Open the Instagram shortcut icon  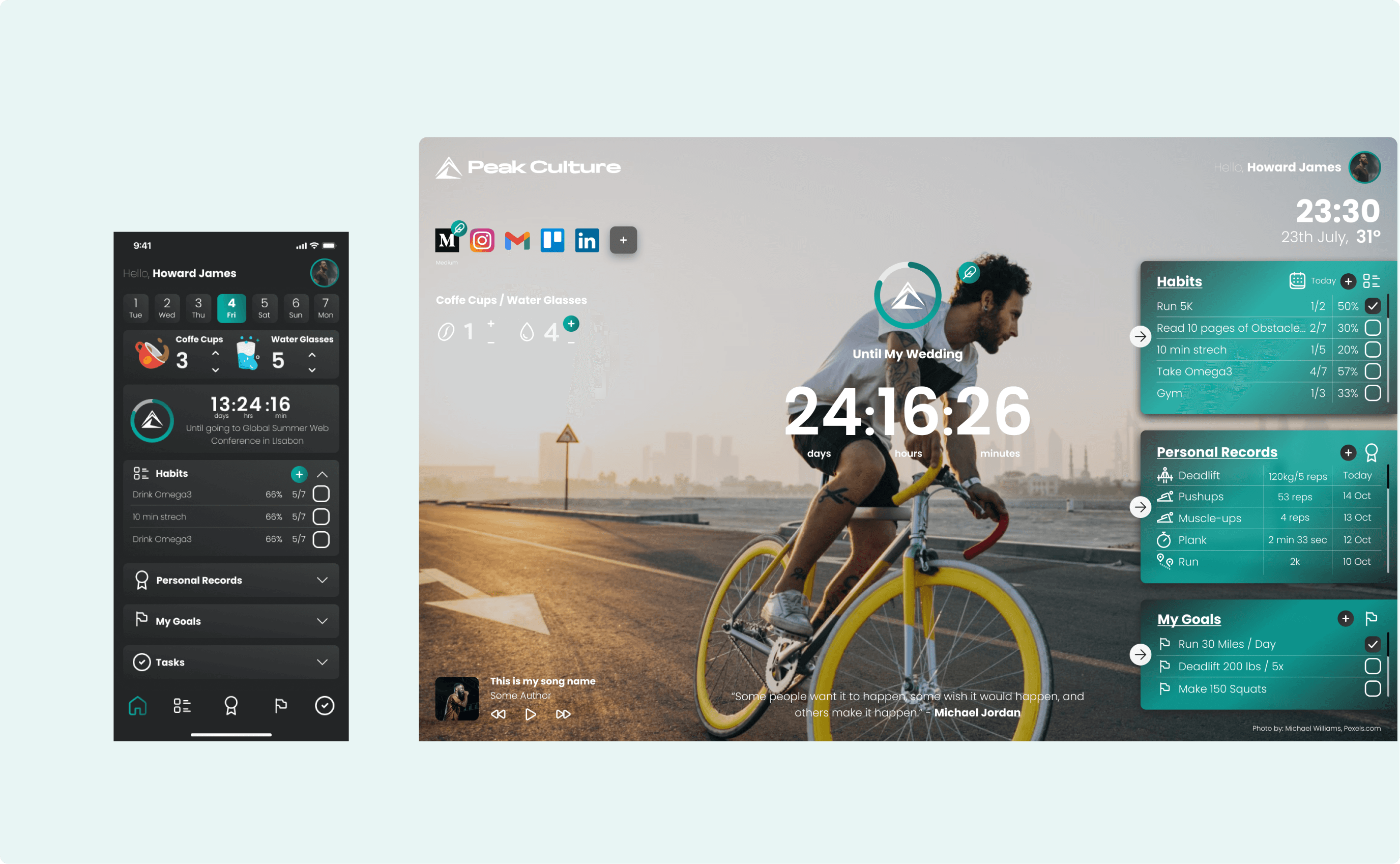pyautogui.click(x=482, y=241)
